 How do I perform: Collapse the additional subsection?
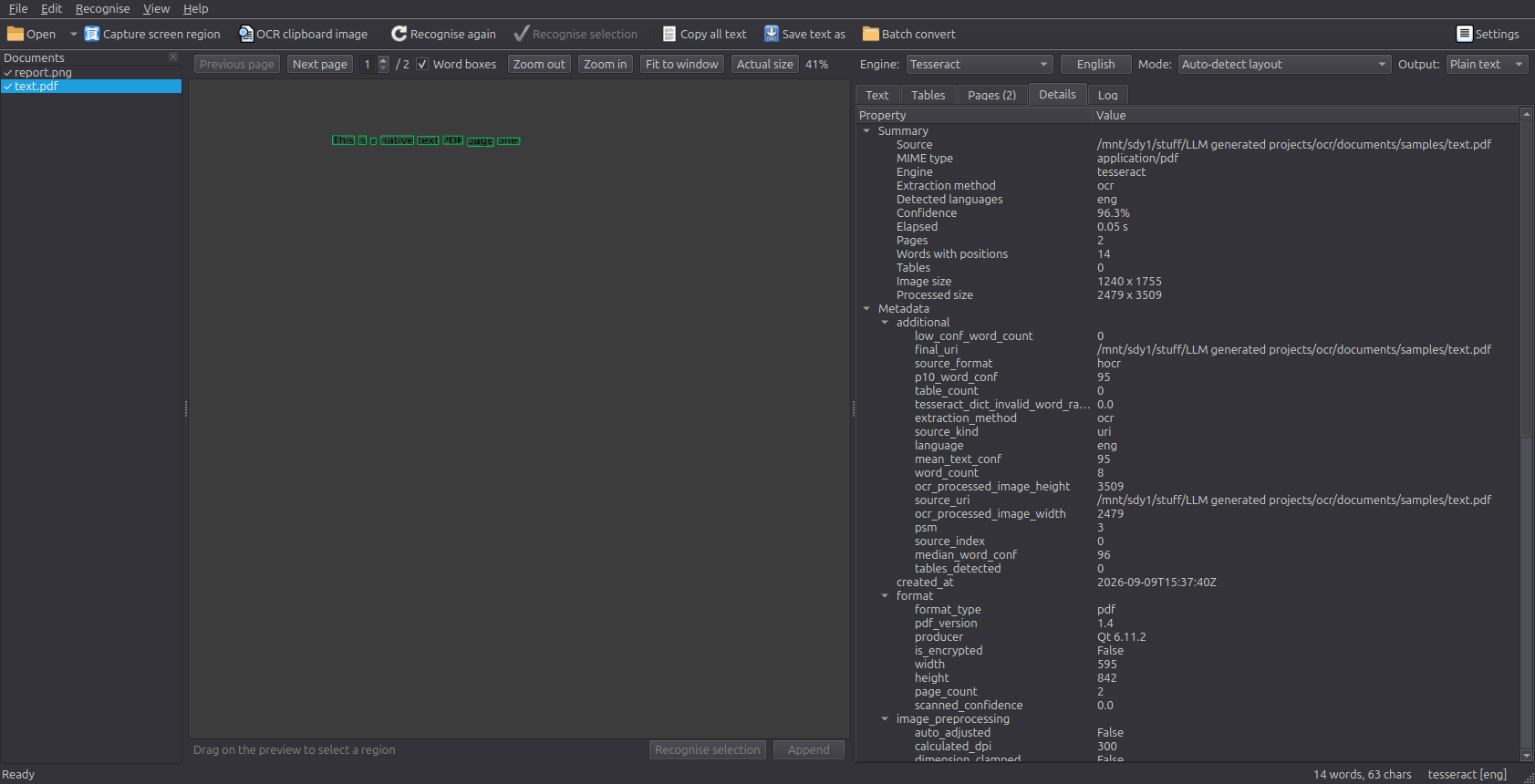click(885, 322)
